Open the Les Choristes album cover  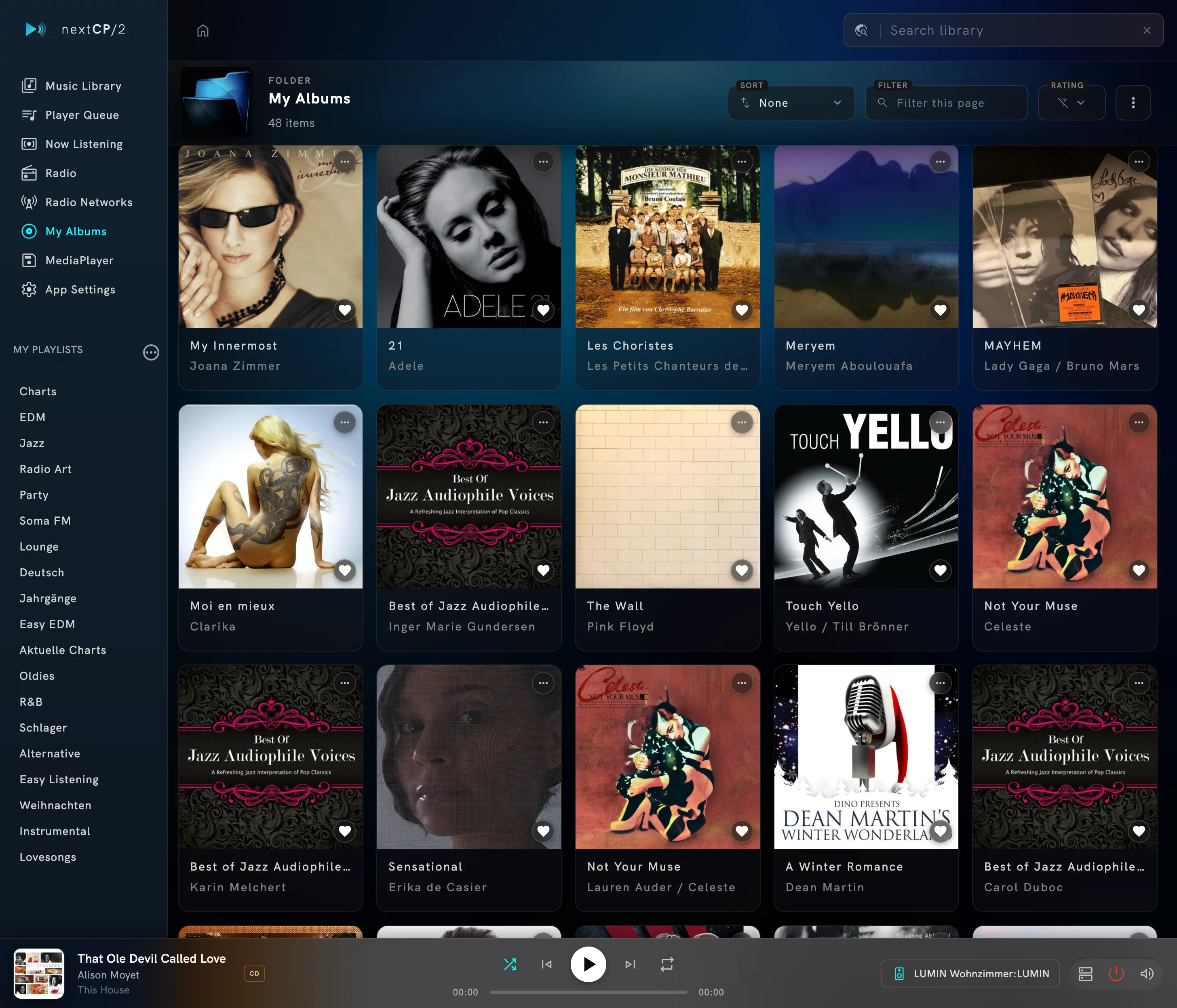click(x=667, y=237)
